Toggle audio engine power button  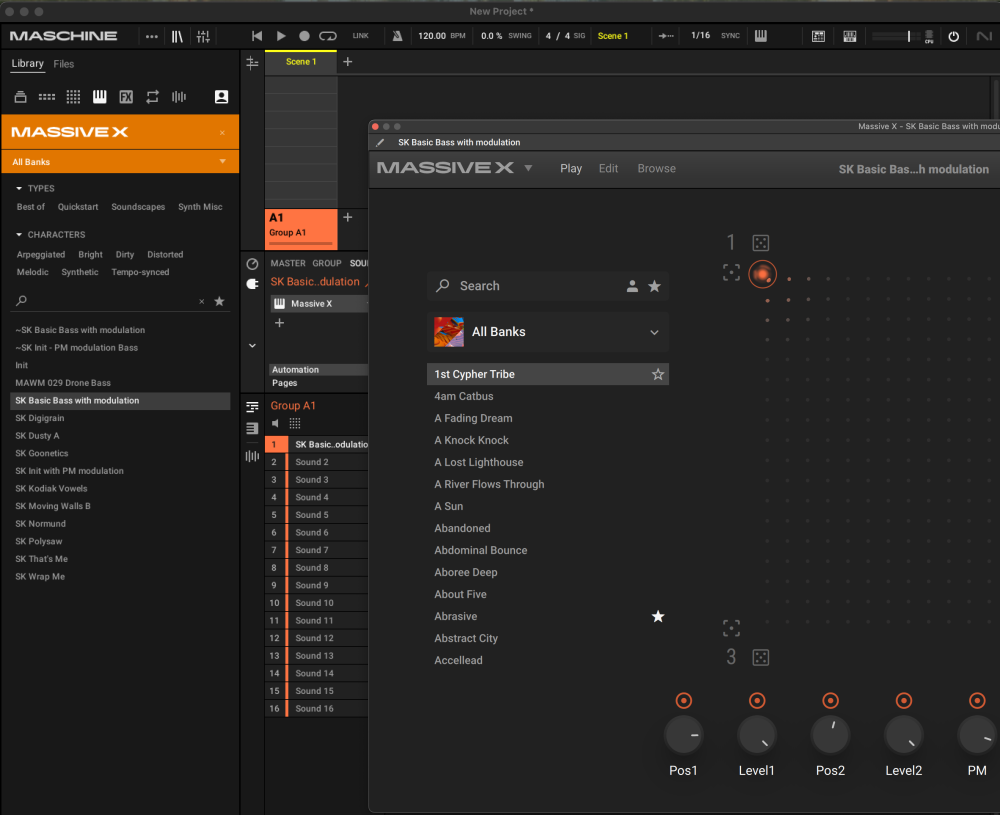click(953, 36)
